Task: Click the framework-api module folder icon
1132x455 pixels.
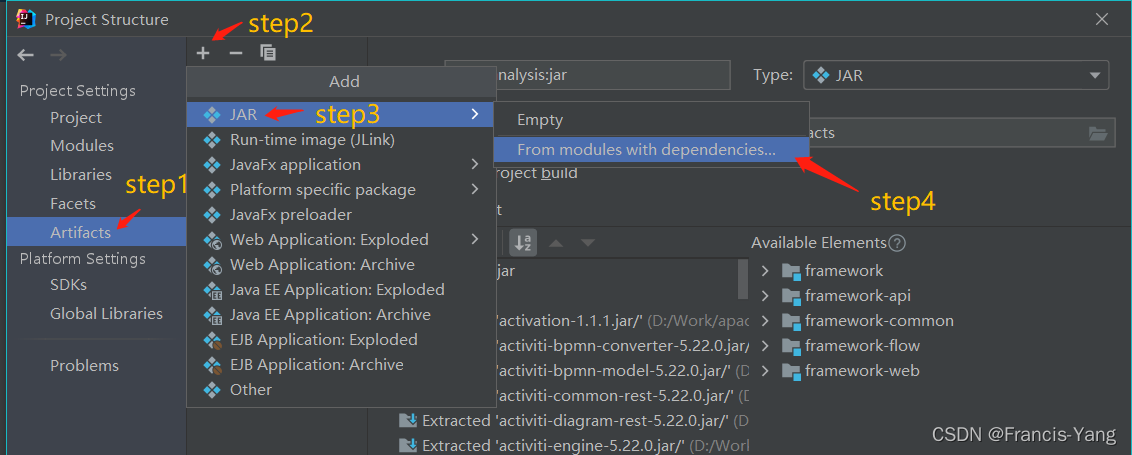Action: 792,296
